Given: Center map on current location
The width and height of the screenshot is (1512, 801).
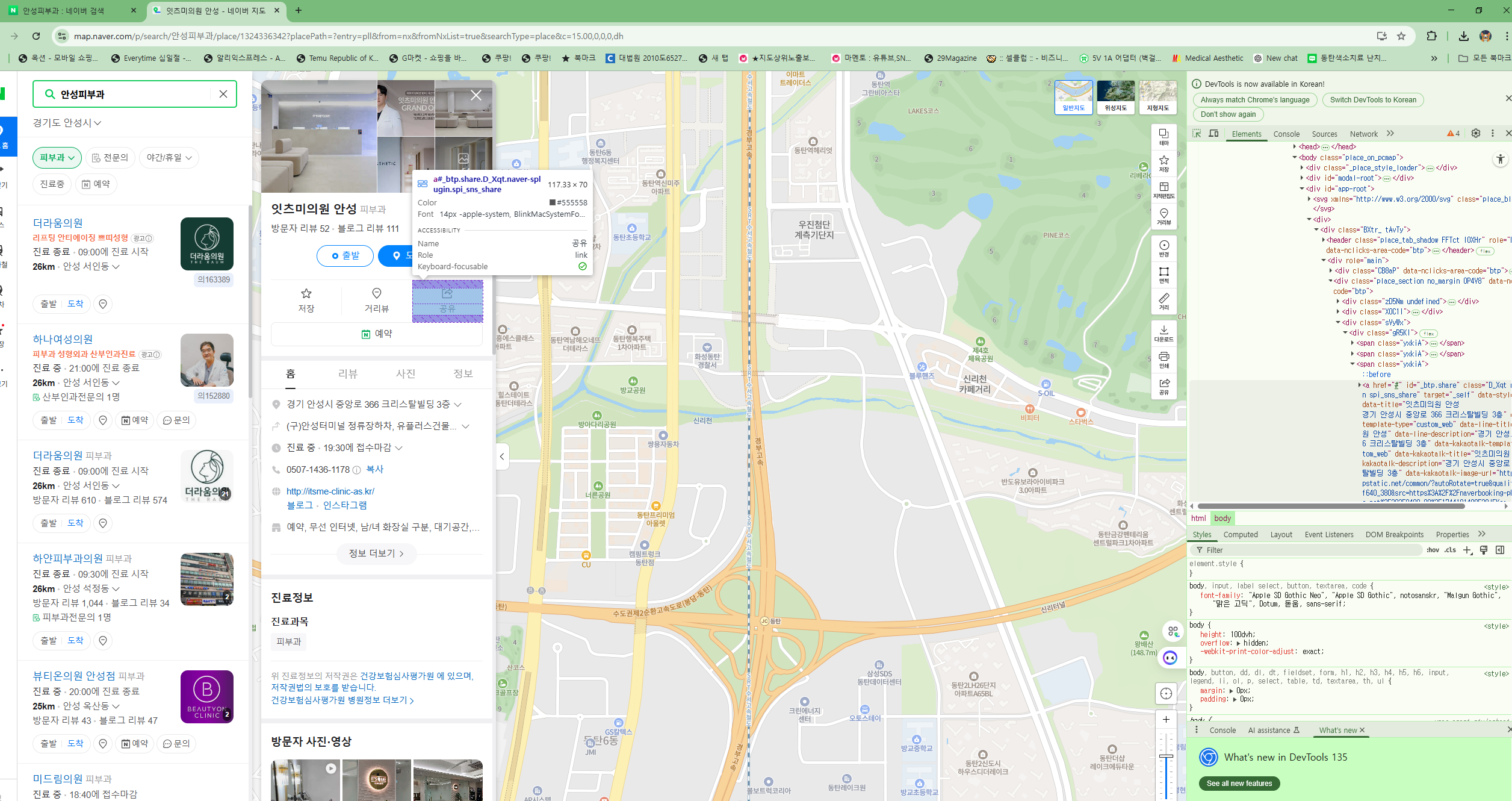Looking at the screenshot, I should pos(1166,693).
